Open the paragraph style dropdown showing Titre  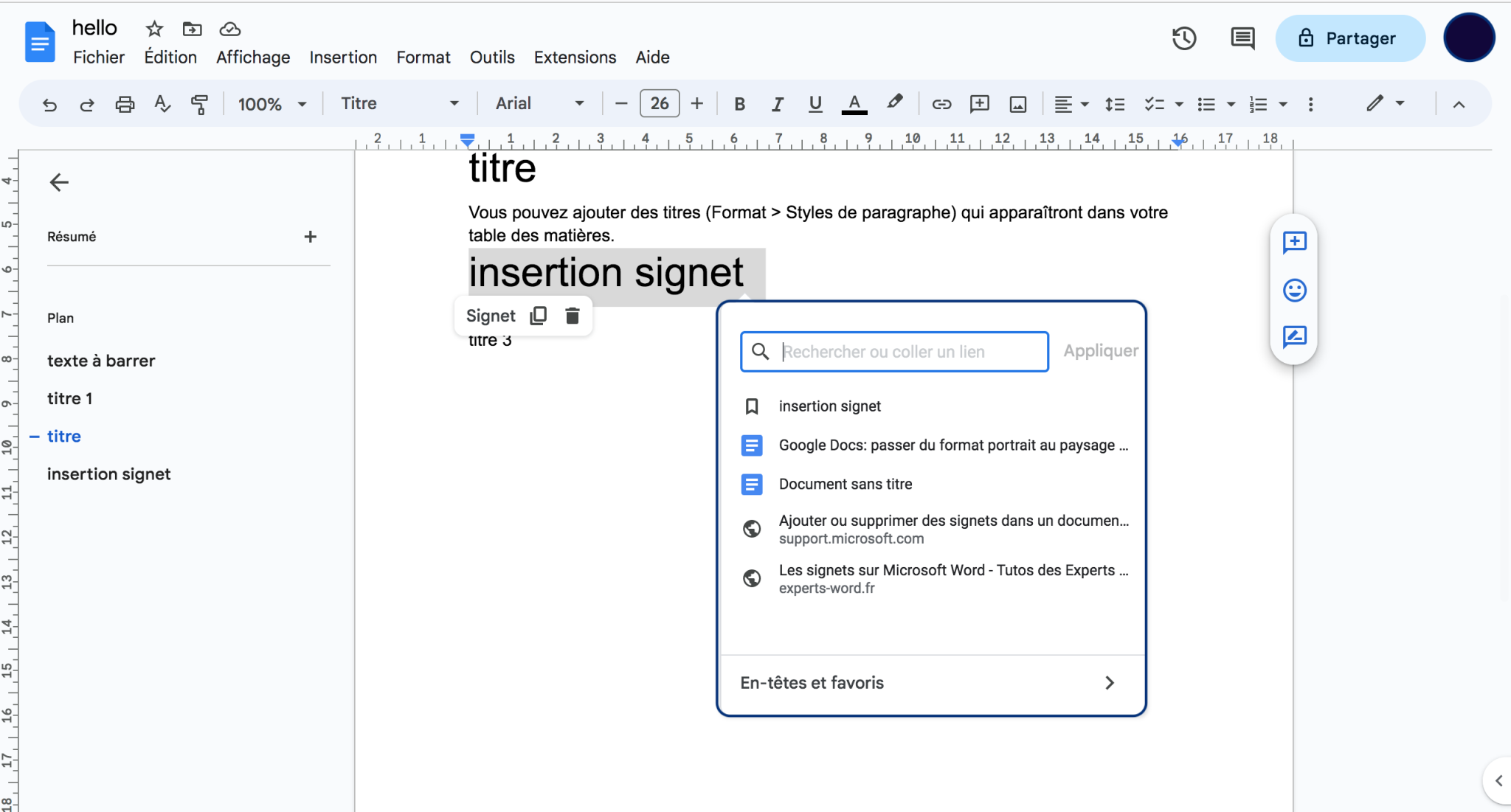398,103
